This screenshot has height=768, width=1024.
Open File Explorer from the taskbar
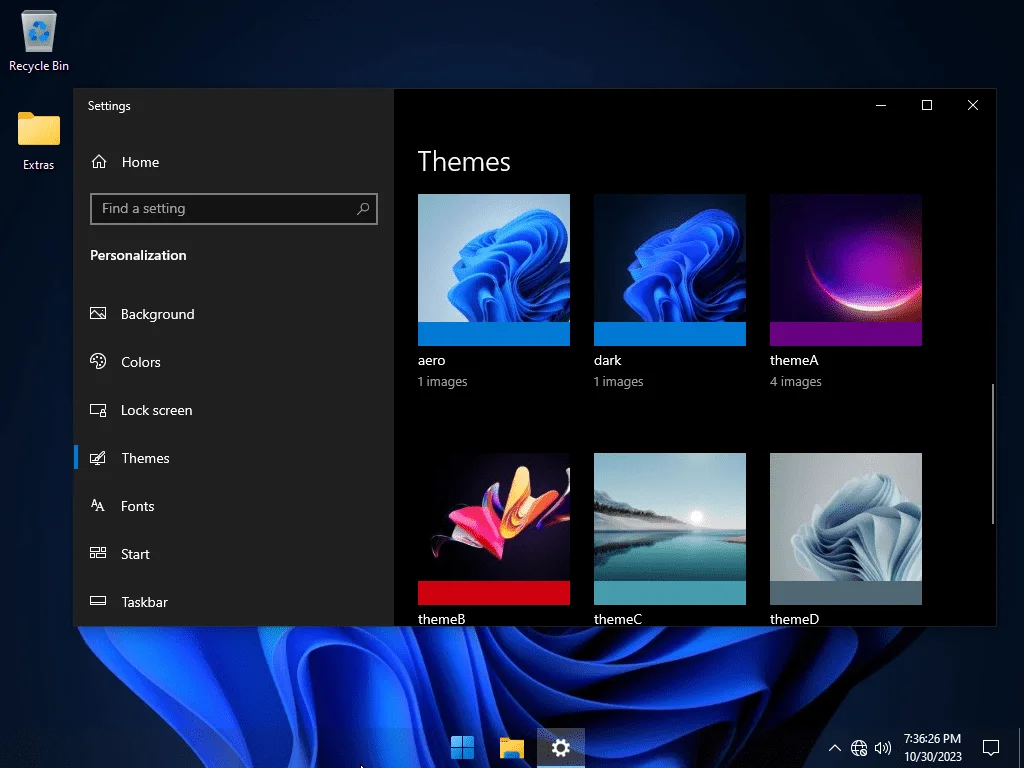[x=511, y=748]
